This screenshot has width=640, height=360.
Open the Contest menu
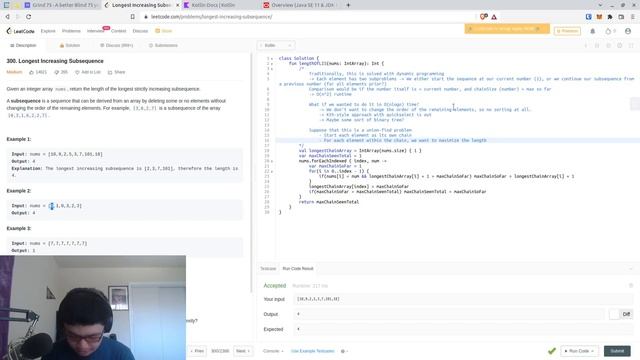pyautogui.click(x=118, y=31)
